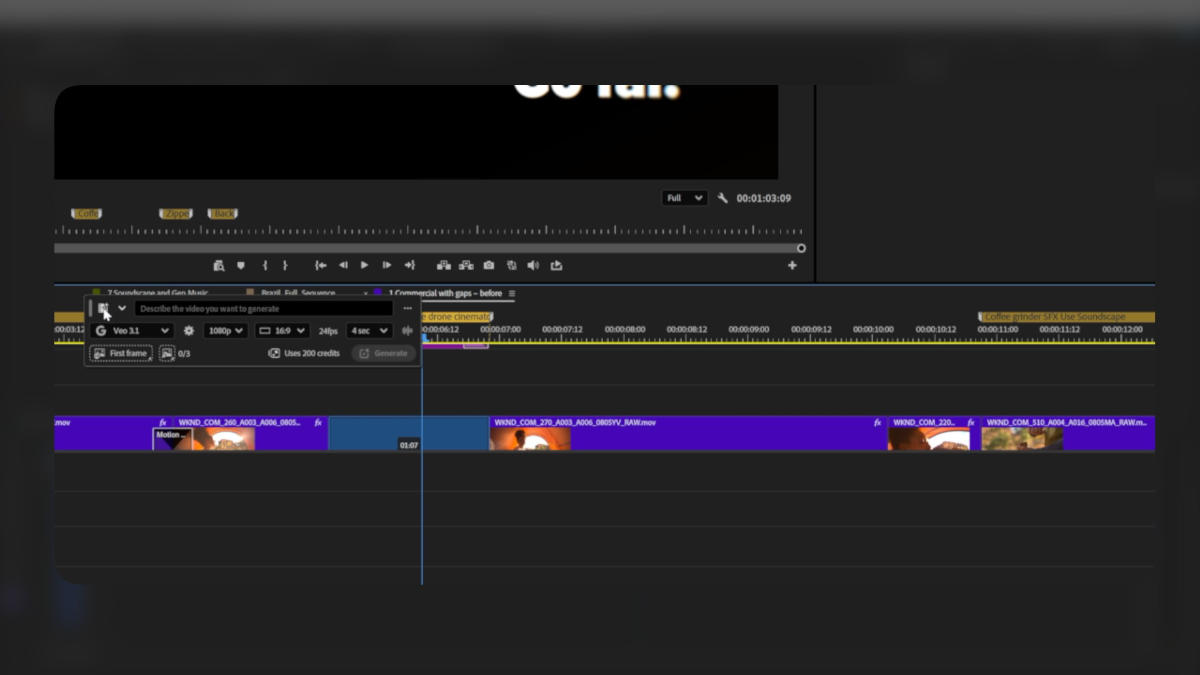Click the timeline ruler at 00:00:11:00
The height and width of the screenshot is (675, 1200).
click(997, 329)
